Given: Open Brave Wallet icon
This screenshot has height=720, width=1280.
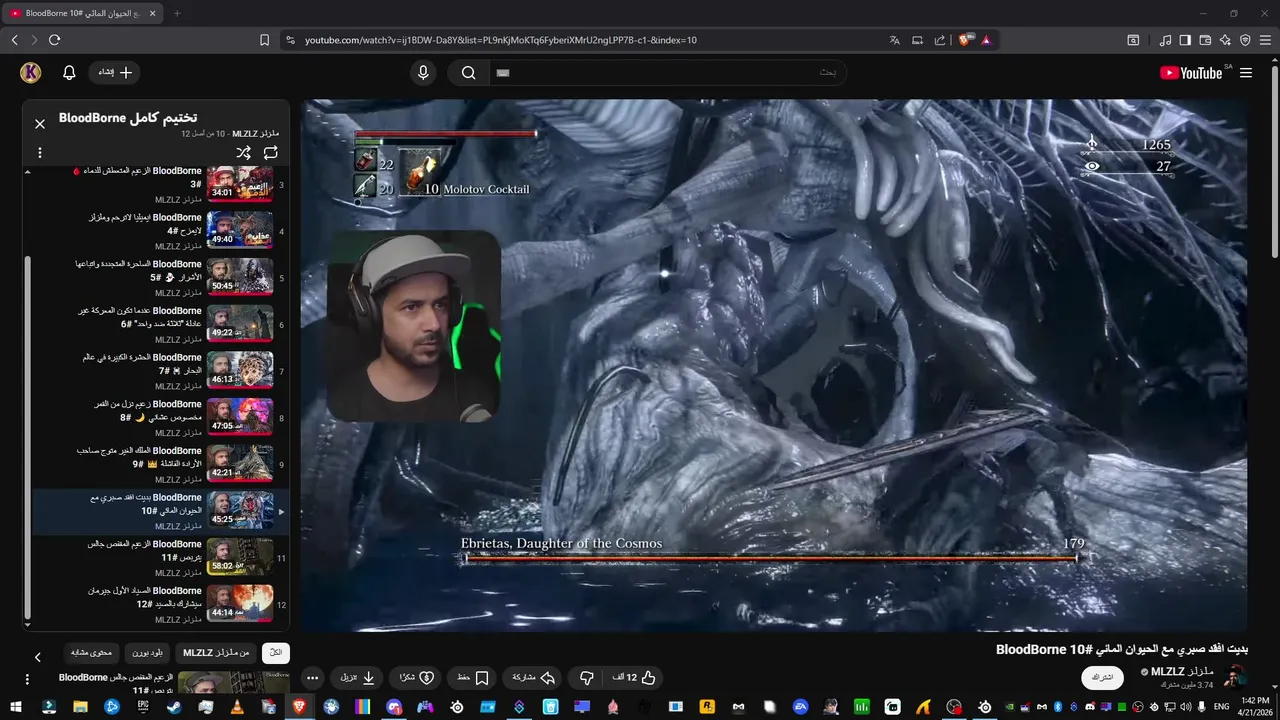Looking at the screenshot, I should click(x=1205, y=40).
